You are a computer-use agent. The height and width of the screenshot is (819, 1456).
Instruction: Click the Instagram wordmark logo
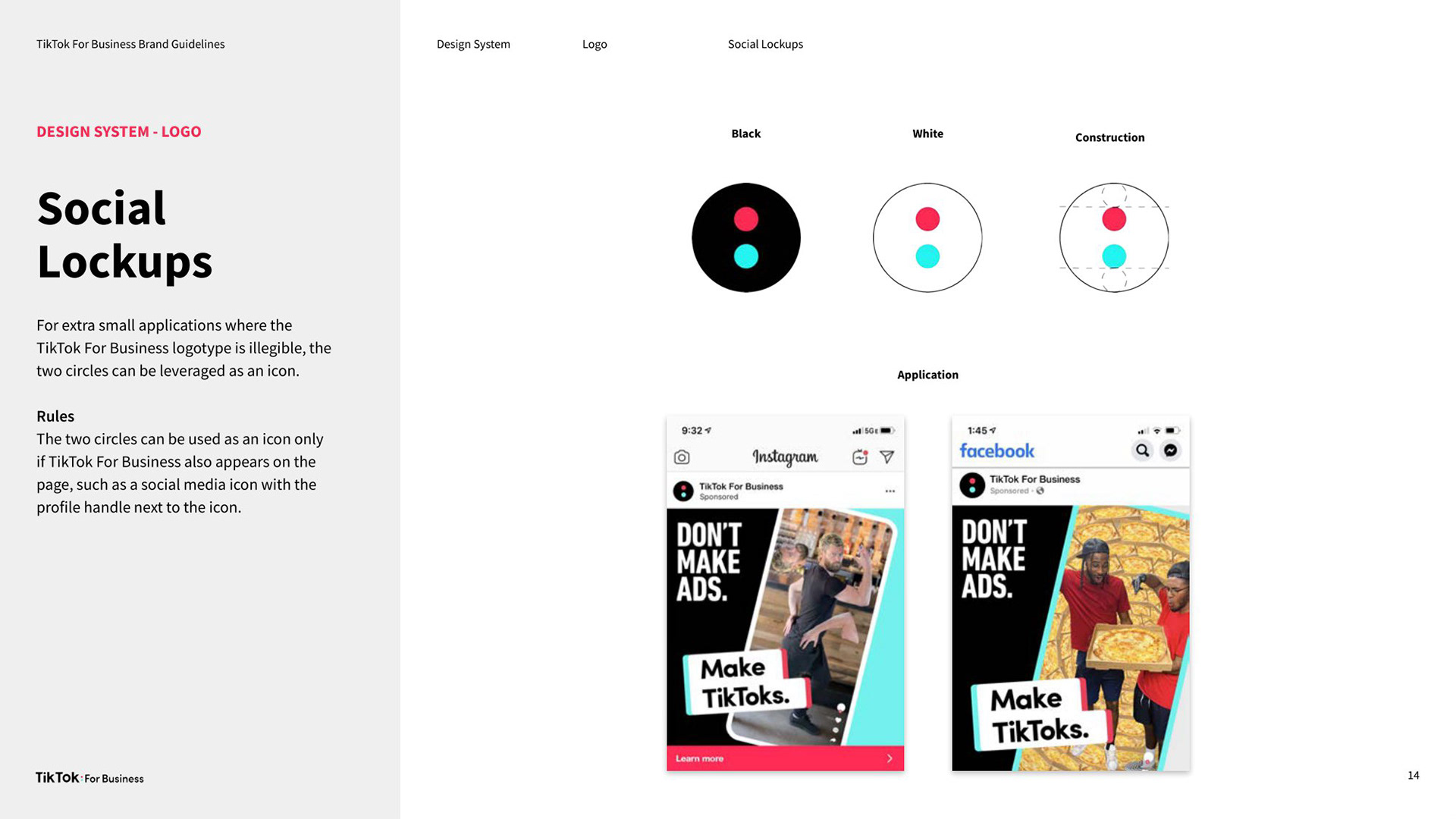[784, 457]
